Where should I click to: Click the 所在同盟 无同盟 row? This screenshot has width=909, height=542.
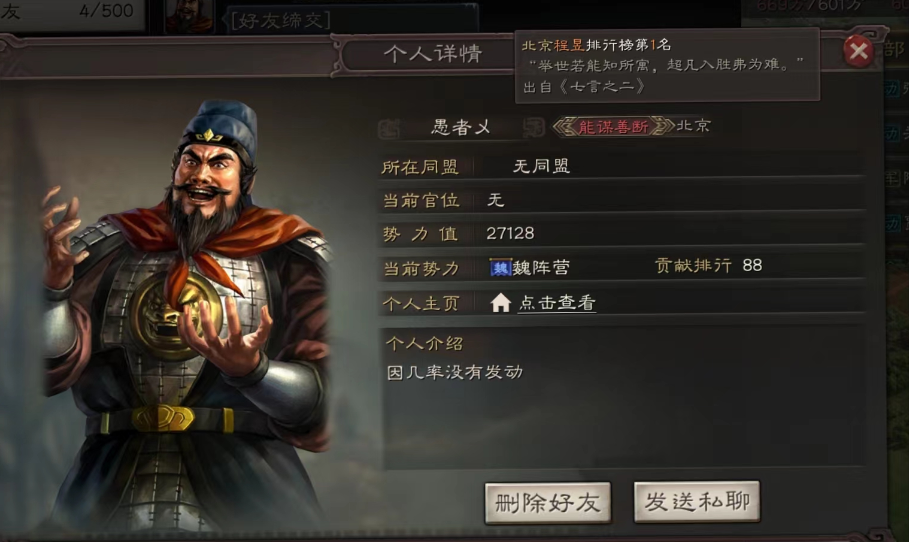[621, 167]
